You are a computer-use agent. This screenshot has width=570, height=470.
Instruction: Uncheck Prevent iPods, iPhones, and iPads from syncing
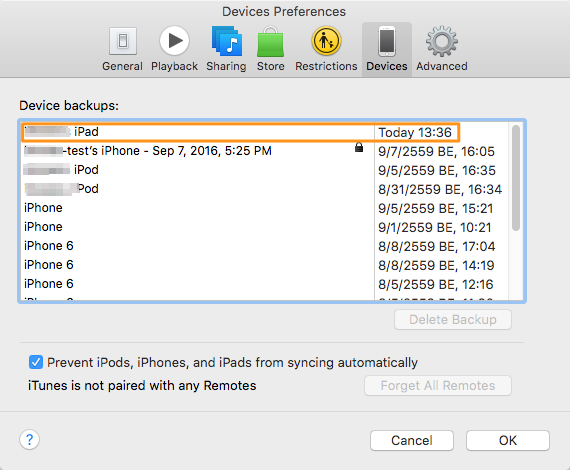pyautogui.click(x=36, y=362)
